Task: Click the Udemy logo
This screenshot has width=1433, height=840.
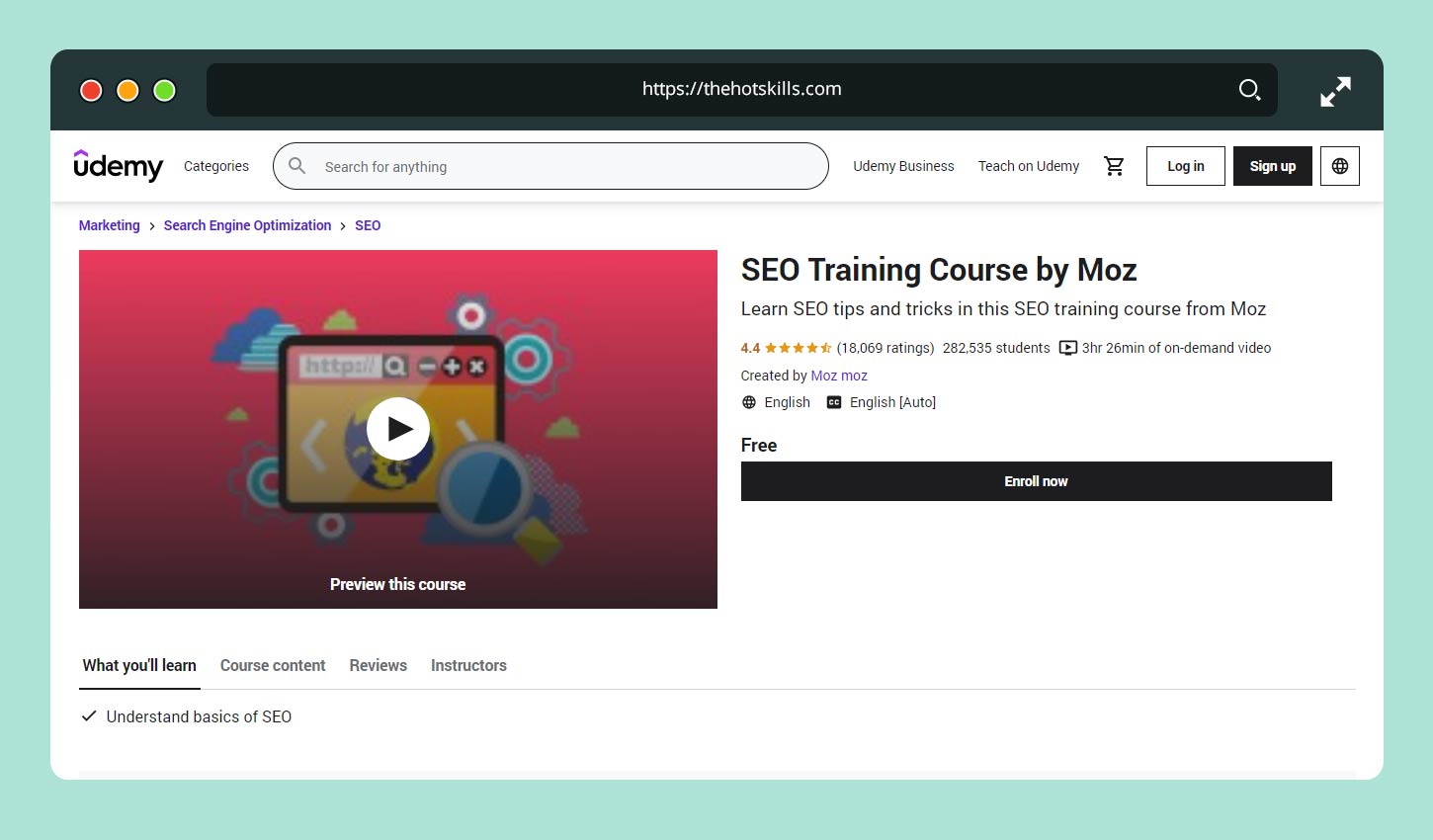Action: [x=118, y=166]
